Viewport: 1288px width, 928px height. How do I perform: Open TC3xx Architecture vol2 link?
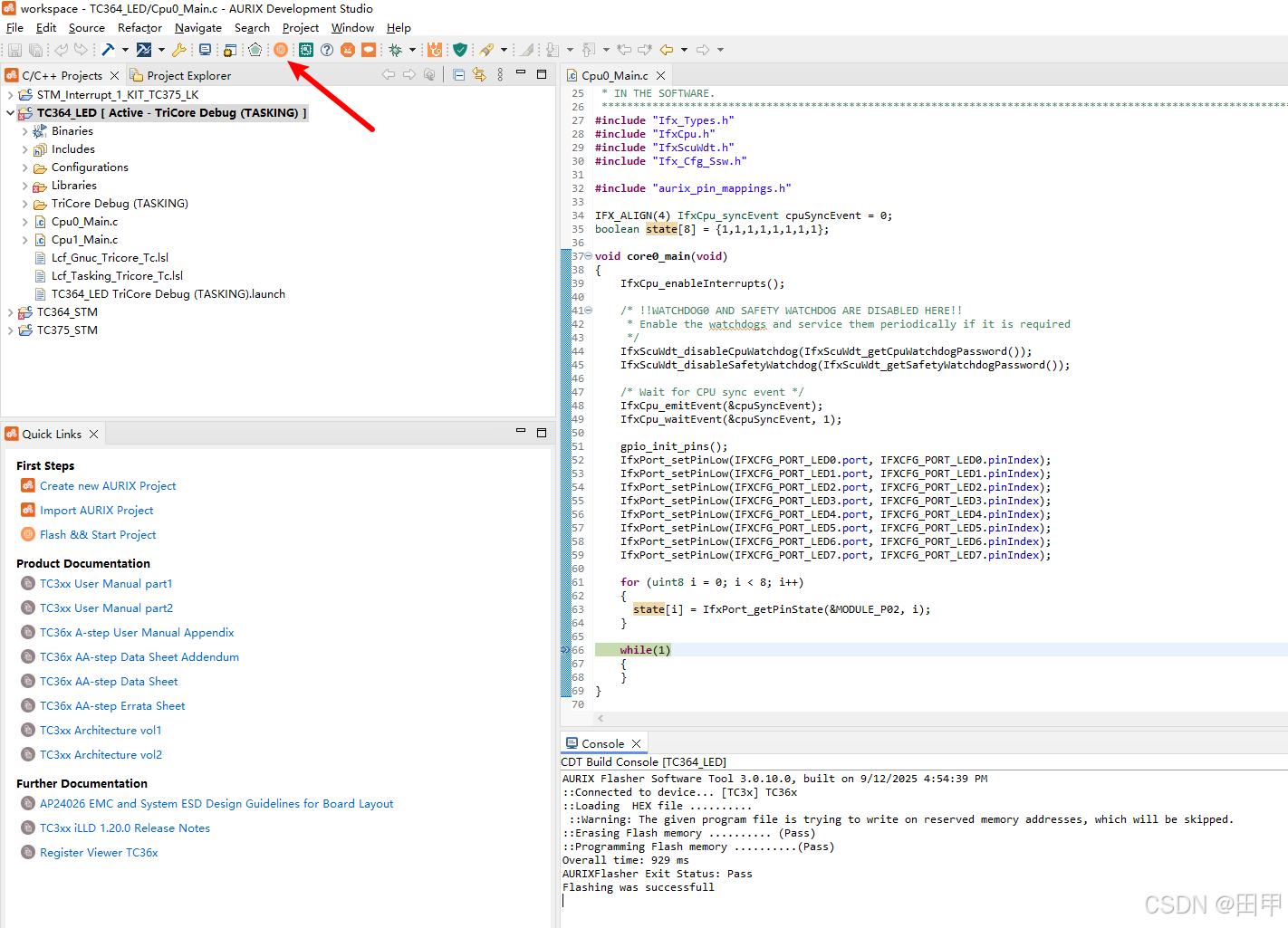(101, 755)
